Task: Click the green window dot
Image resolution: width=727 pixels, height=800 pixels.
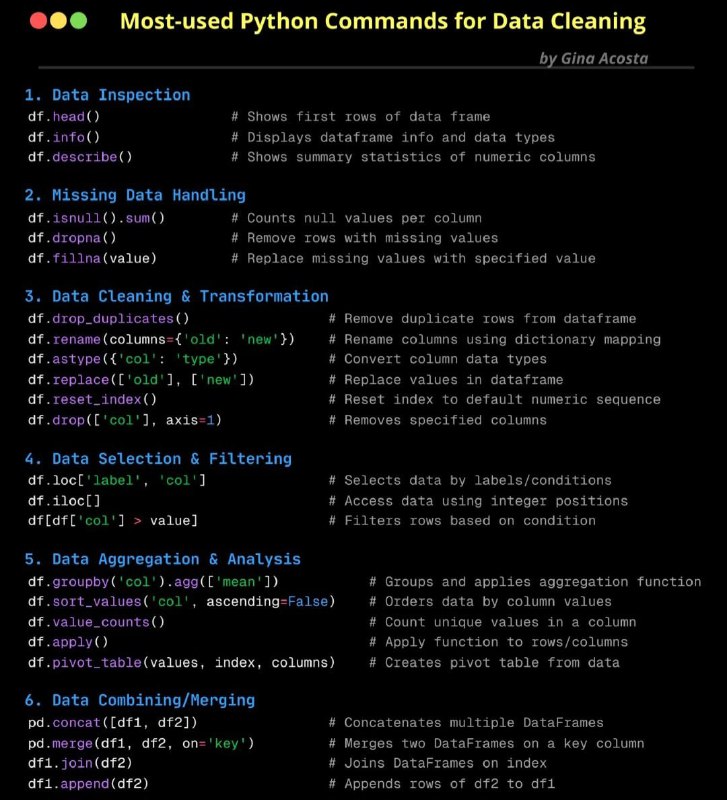Action: tap(78, 21)
